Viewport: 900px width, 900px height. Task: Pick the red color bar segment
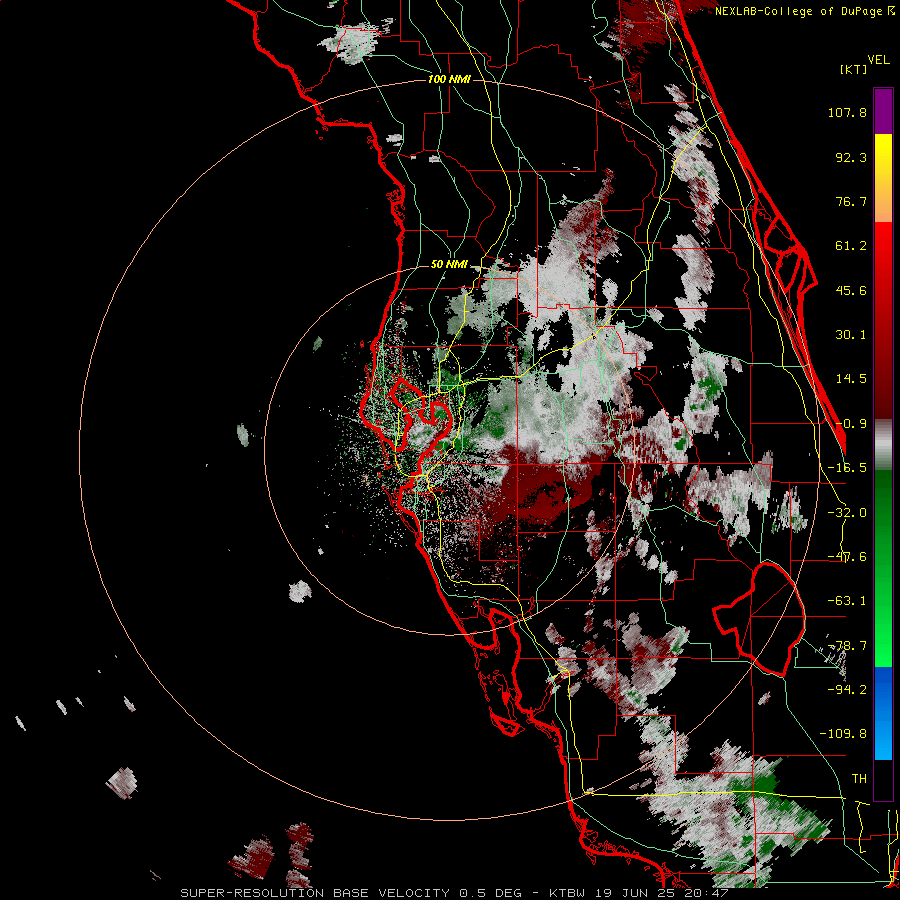point(883,320)
